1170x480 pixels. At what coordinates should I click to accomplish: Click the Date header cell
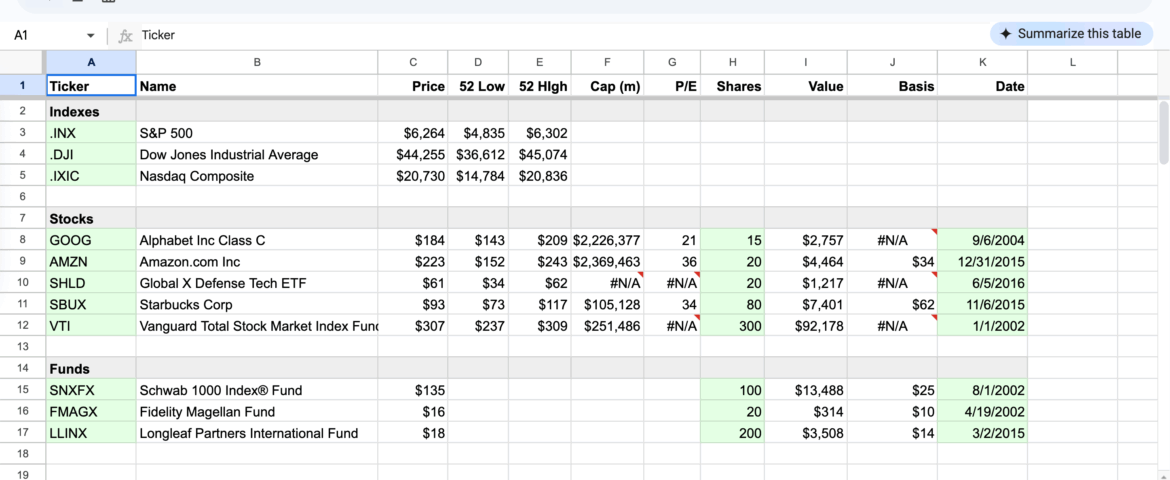[983, 86]
